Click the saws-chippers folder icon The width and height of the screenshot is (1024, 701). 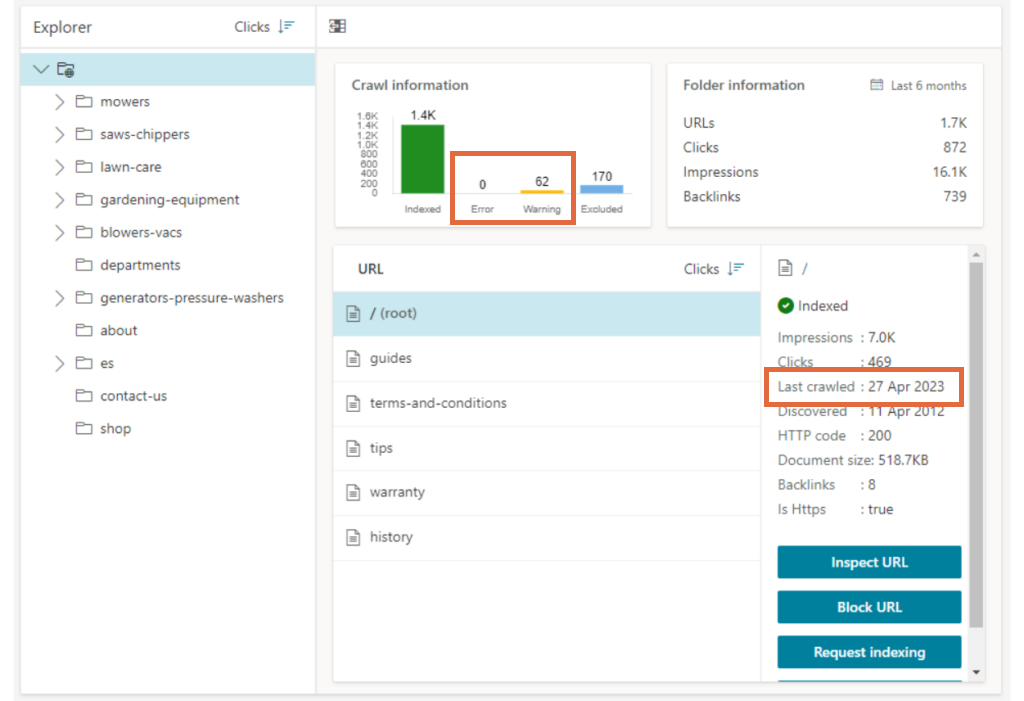(84, 134)
